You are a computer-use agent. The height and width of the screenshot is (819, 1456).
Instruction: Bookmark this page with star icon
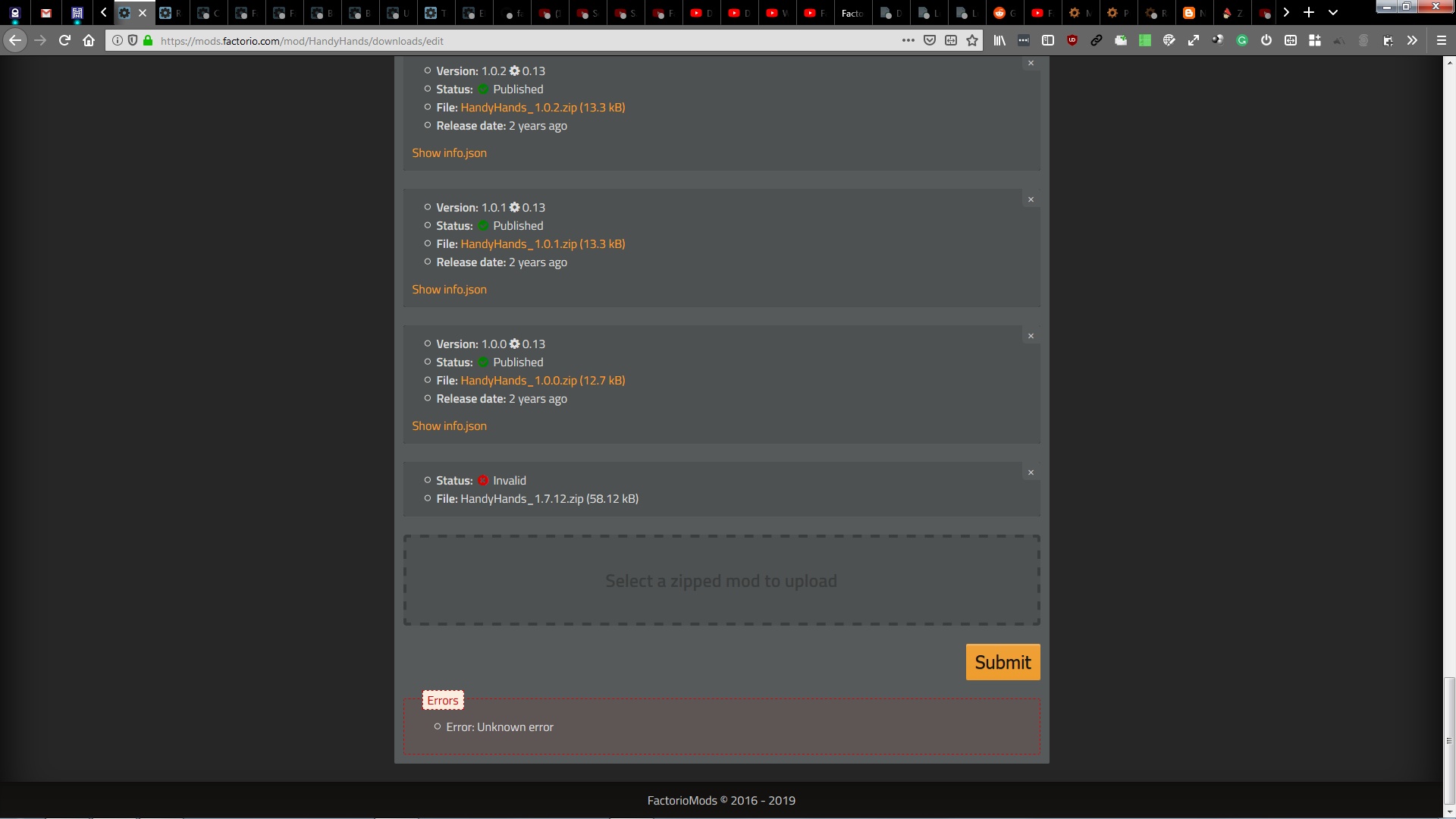[x=972, y=41]
